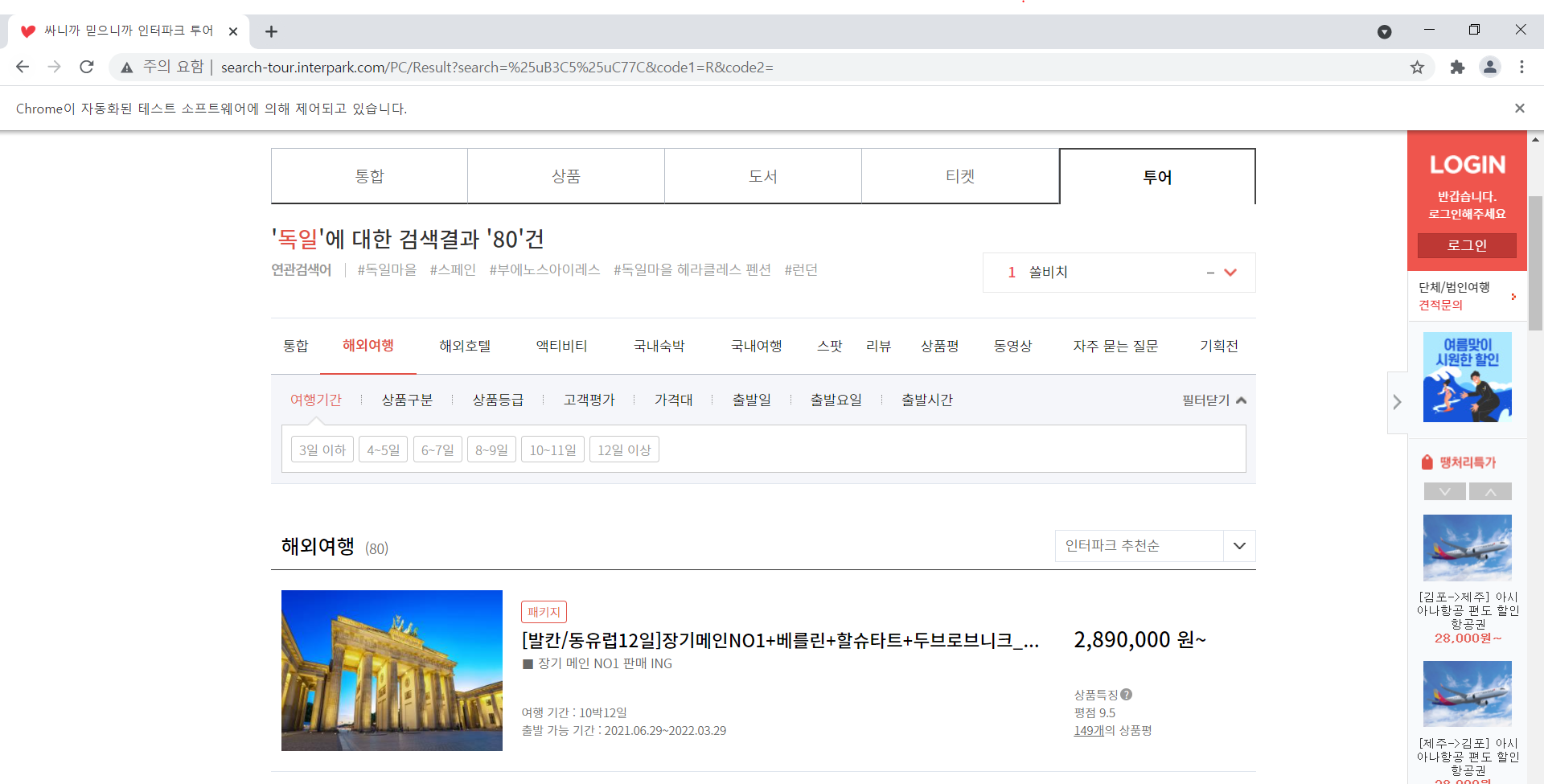Open the Chrome extensions puzzle icon
This screenshot has width=1544, height=784.
(1457, 68)
